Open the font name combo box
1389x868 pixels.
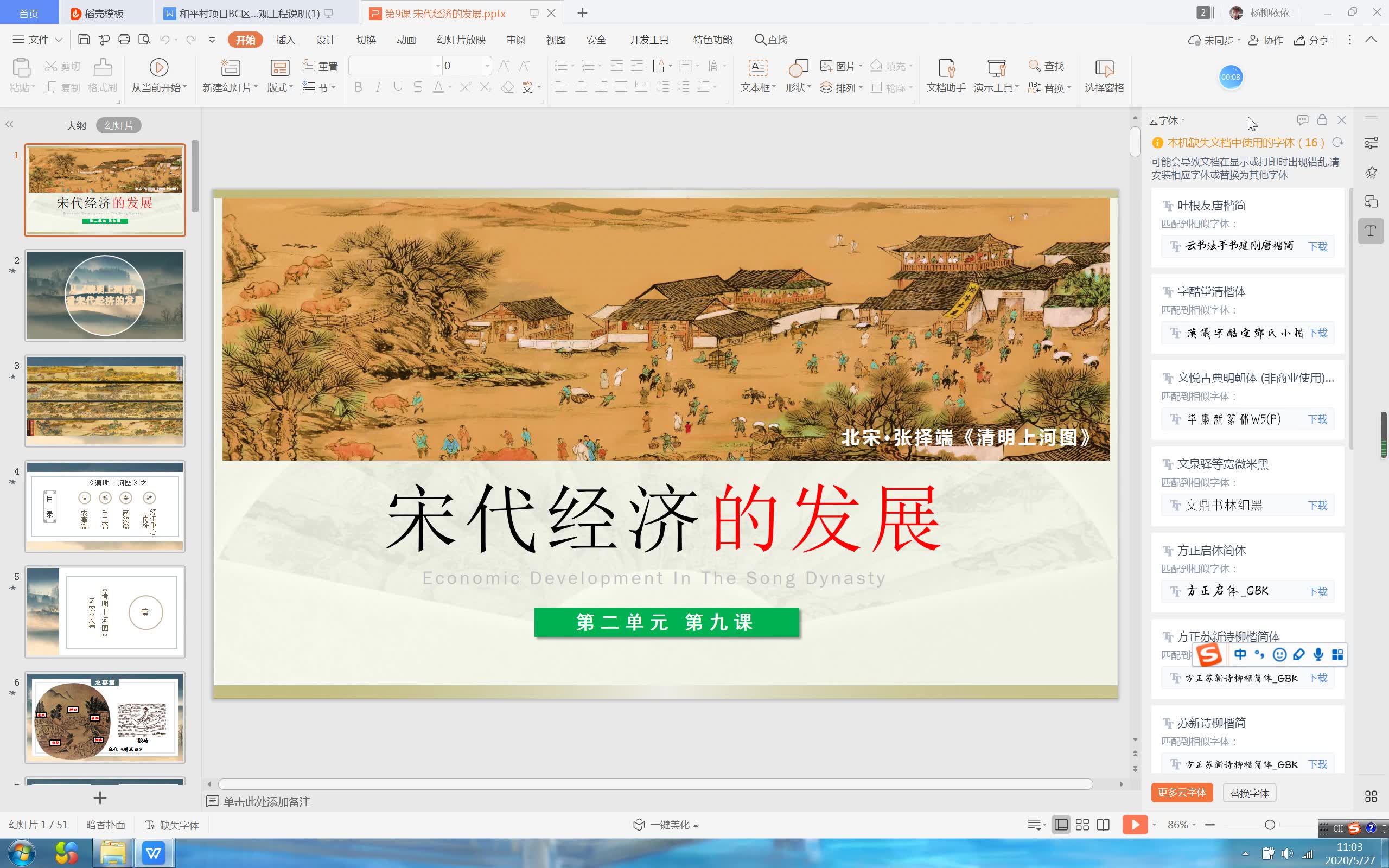tap(395, 66)
